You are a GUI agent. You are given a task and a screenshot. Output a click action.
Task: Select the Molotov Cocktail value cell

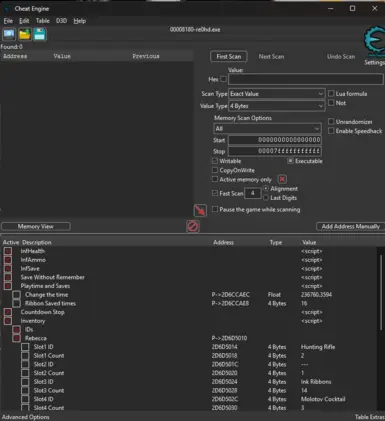click(x=323, y=399)
